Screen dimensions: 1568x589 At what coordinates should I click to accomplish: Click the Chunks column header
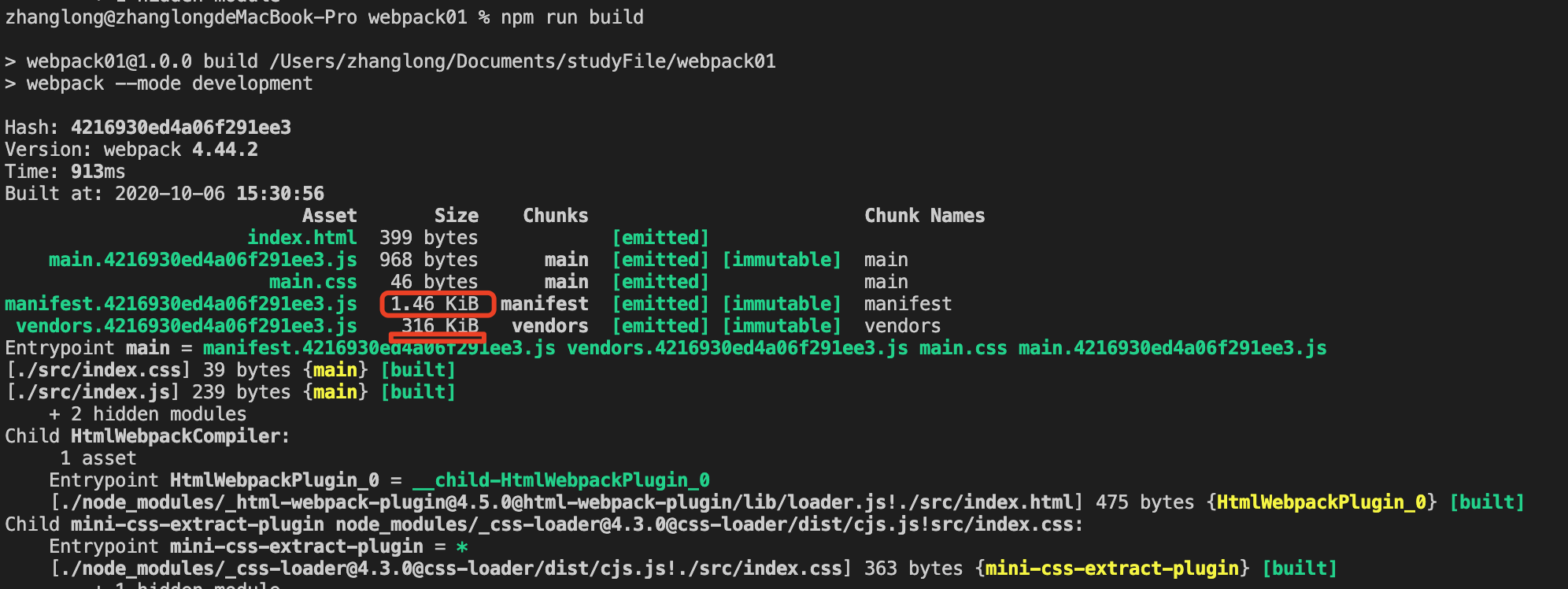click(556, 216)
